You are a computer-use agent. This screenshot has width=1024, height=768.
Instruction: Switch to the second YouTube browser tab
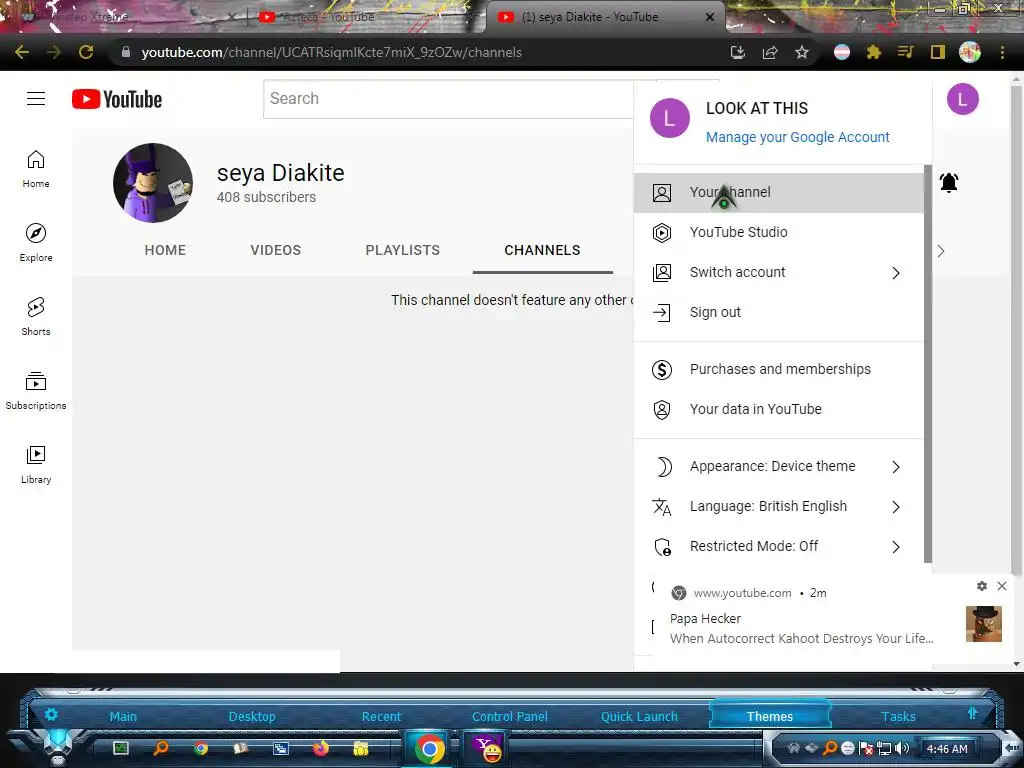click(x=366, y=17)
